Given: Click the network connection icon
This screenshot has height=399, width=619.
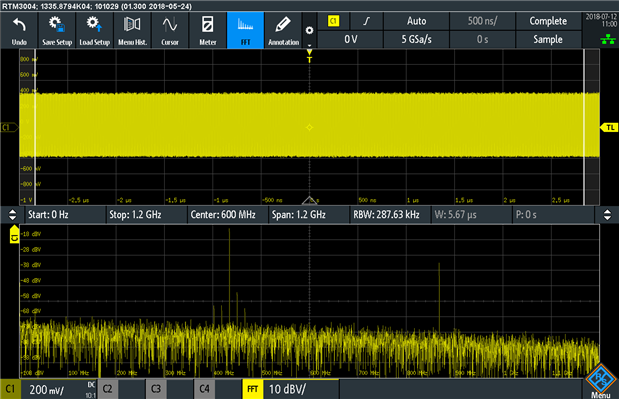Looking at the screenshot, I should point(608,39).
